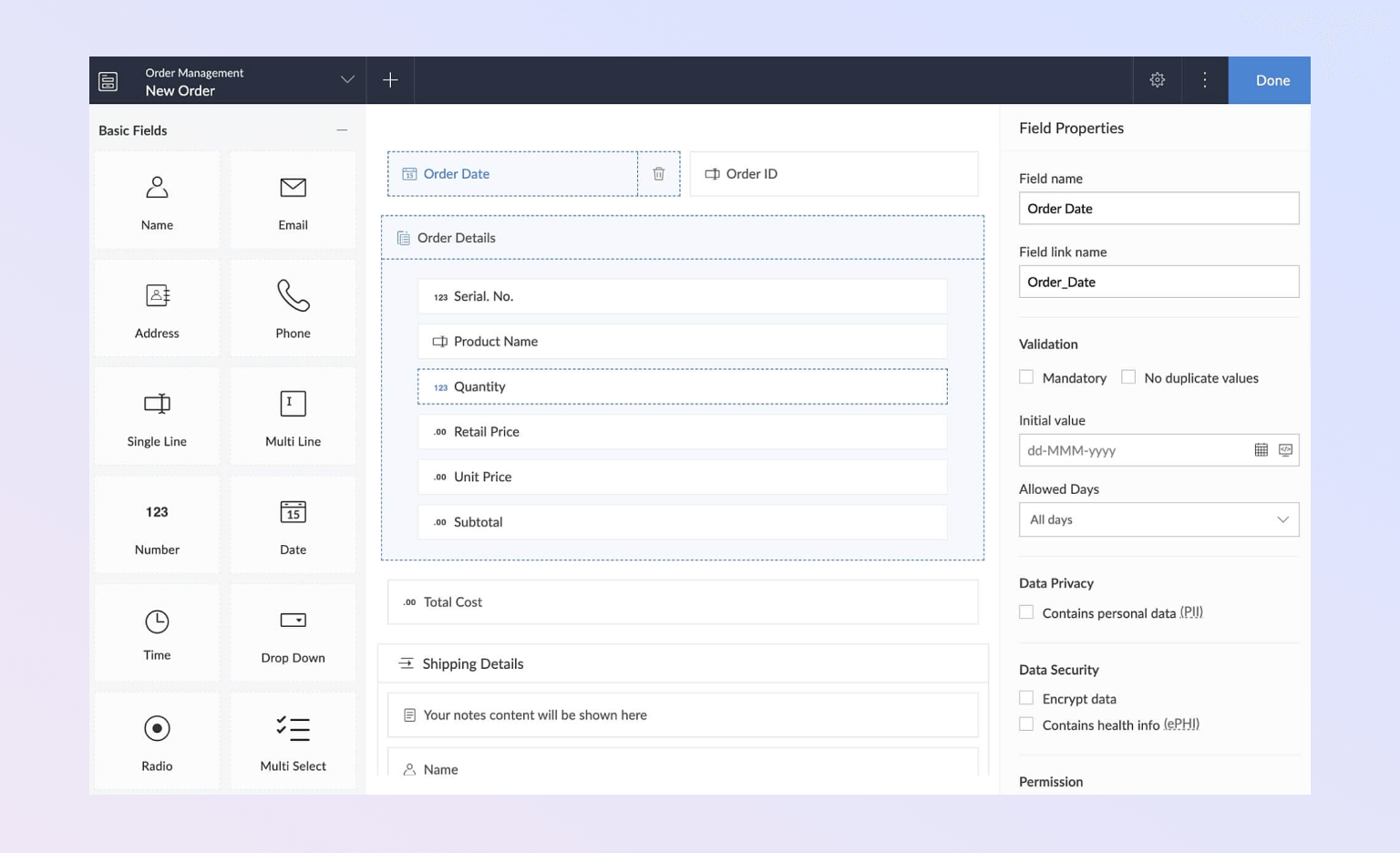
Task: Tick Contains personal data checkbox
Action: (1026, 612)
